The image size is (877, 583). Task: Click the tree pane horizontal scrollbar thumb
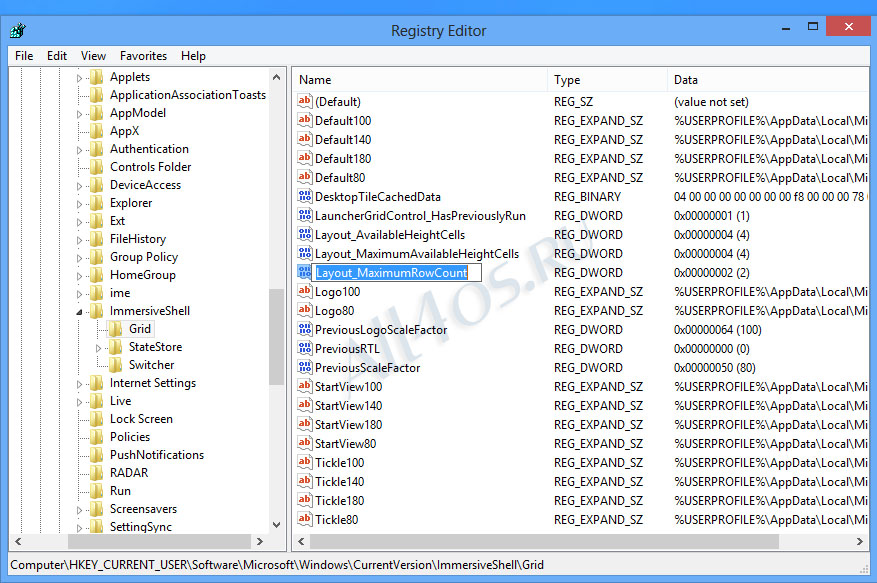[159, 541]
